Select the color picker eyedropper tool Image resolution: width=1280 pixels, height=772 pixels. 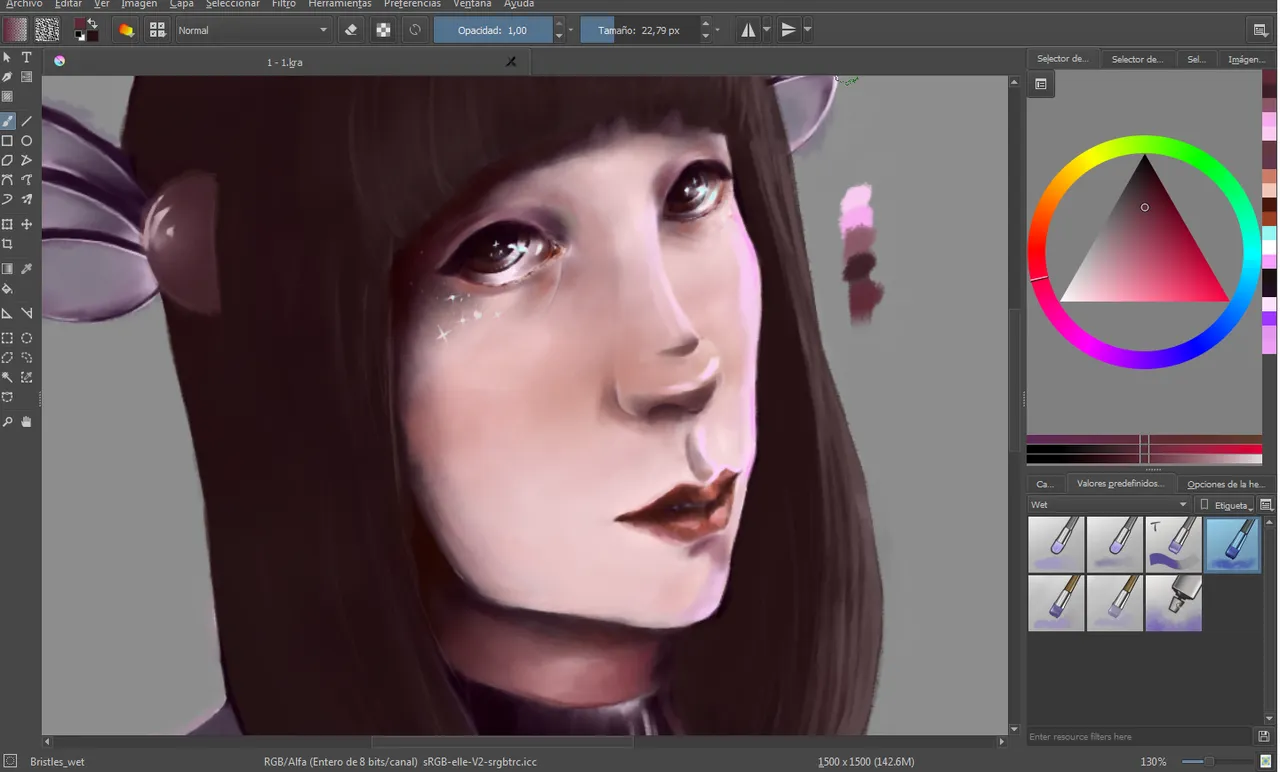point(27,268)
